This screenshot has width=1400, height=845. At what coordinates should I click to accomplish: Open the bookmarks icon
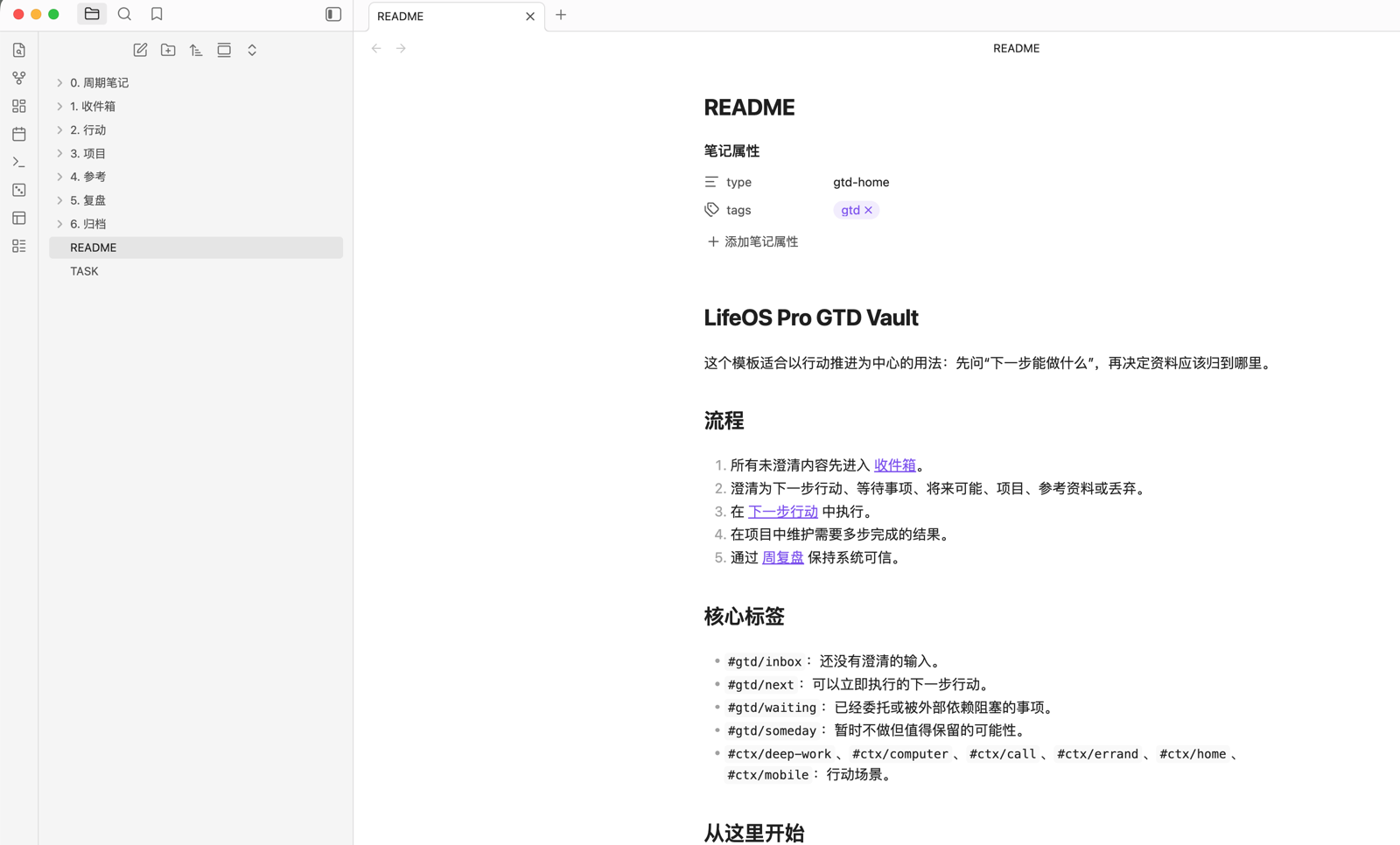[x=157, y=14]
